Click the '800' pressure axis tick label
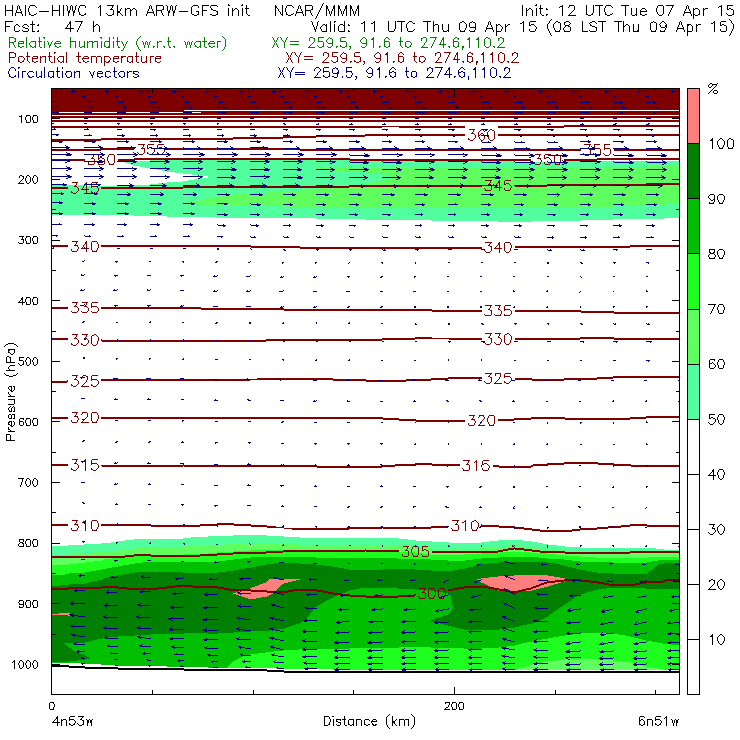This screenshot has height=740, width=740. 28,543
